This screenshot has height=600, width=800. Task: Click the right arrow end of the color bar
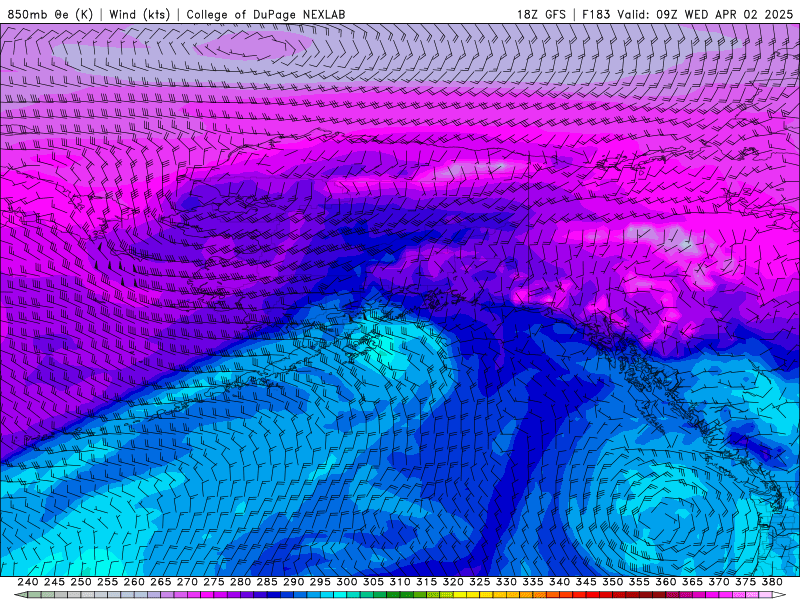point(779,595)
